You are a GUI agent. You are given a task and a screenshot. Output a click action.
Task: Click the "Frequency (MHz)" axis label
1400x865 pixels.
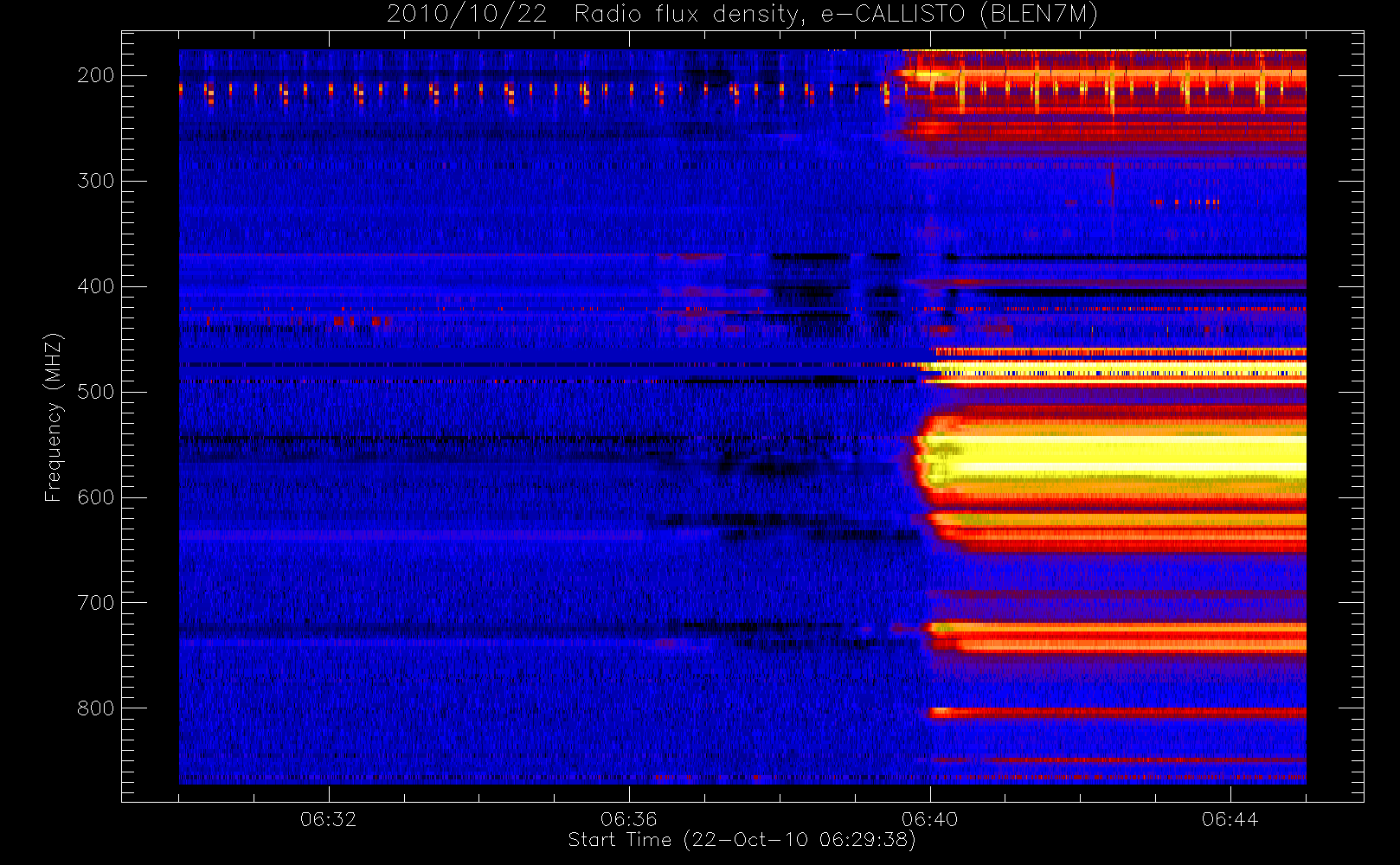[x=54, y=417]
